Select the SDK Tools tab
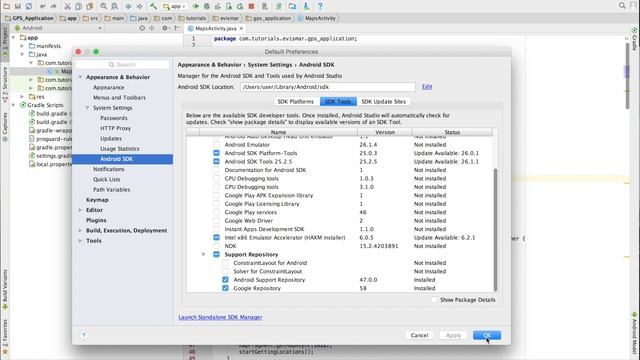The width and height of the screenshot is (640, 360). click(338, 101)
